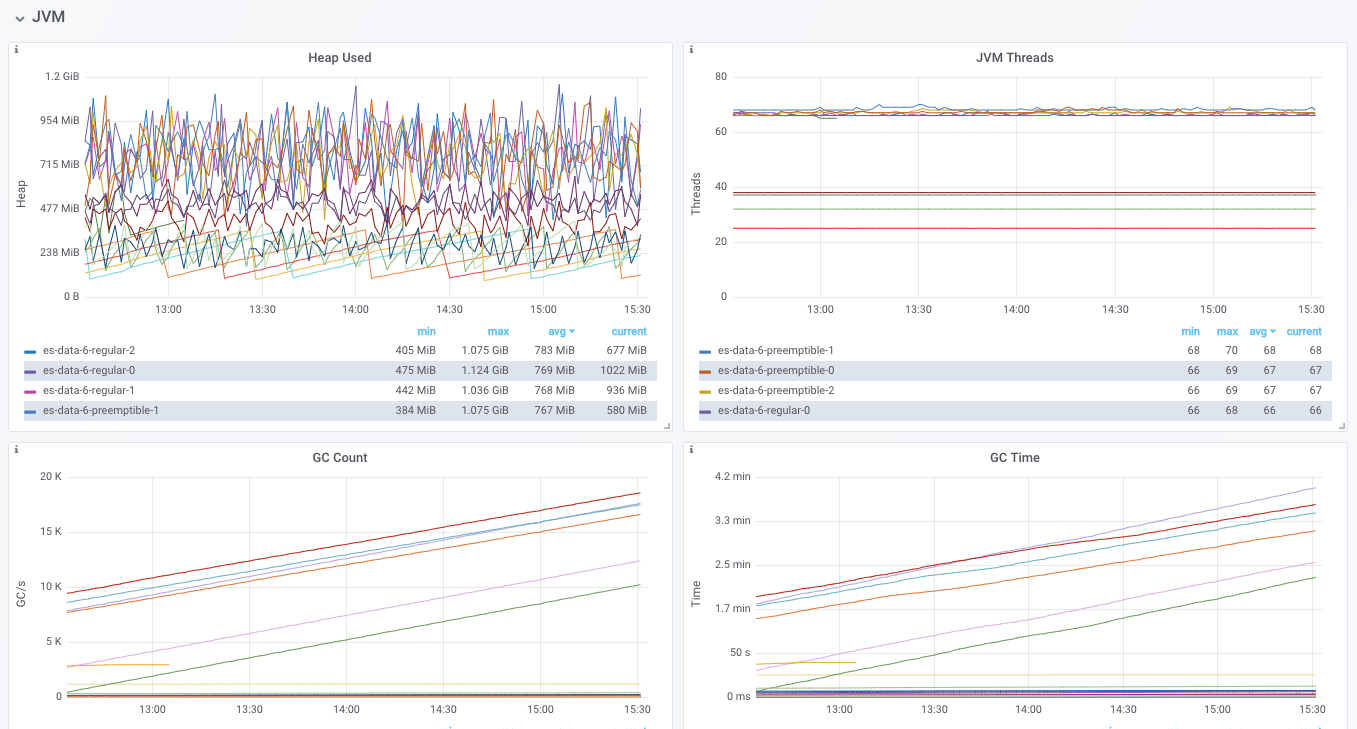Toggle es-data-6-regular-2 series in Heap legend

click(89, 351)
